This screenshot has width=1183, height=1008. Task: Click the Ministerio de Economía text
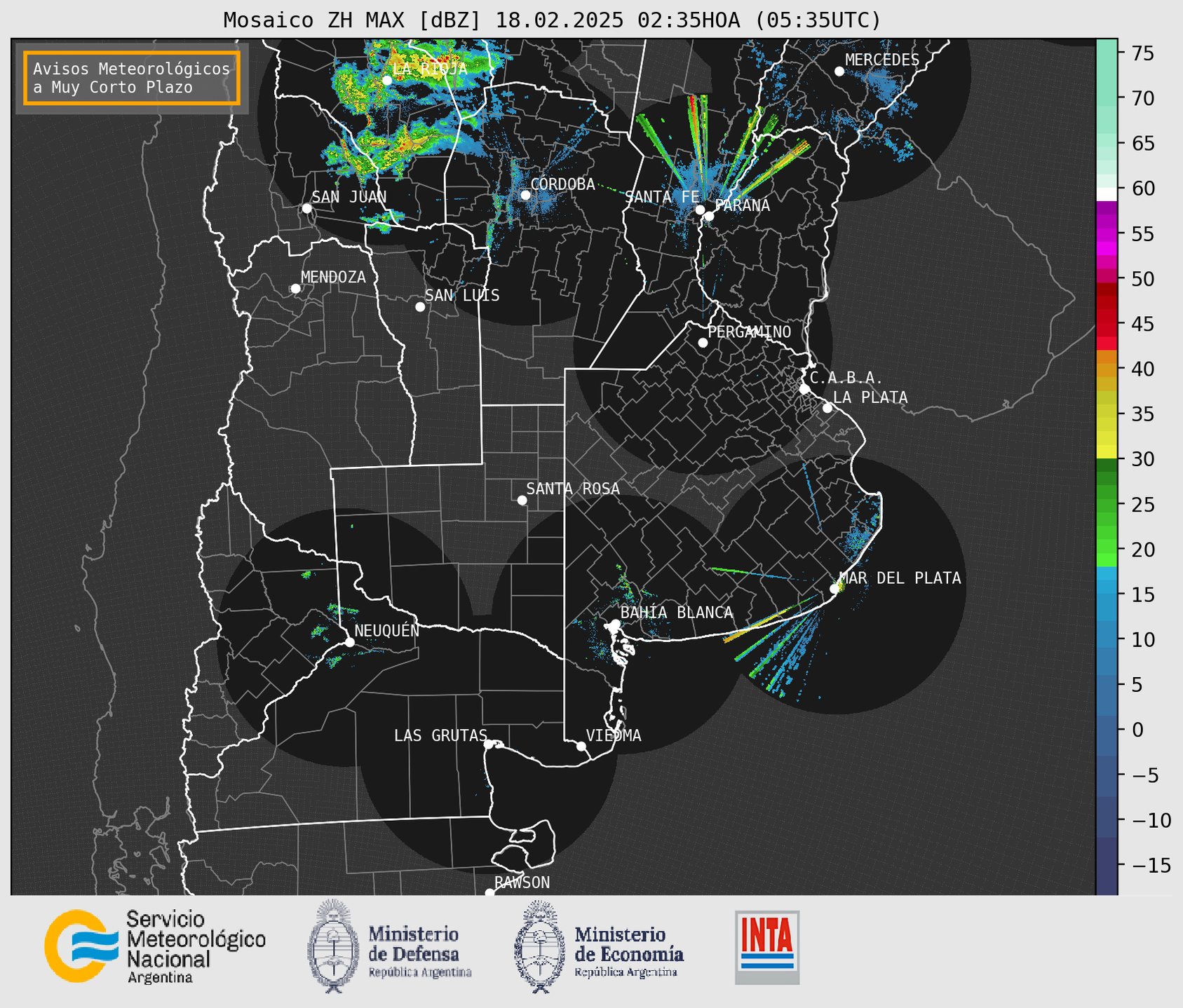click(628, 951)
